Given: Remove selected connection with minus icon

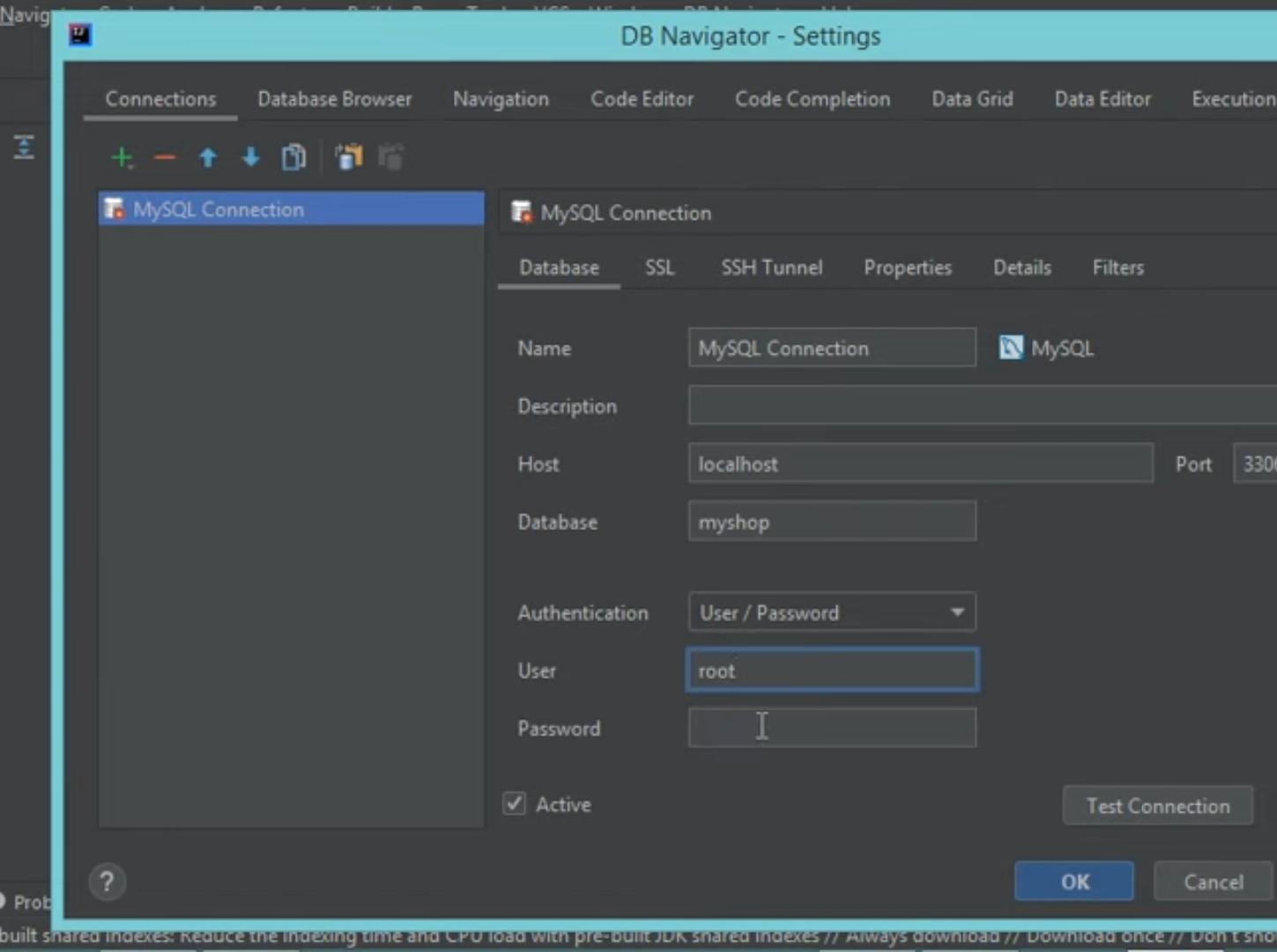Looking at the screenshot, I should [x=165, y=158].
